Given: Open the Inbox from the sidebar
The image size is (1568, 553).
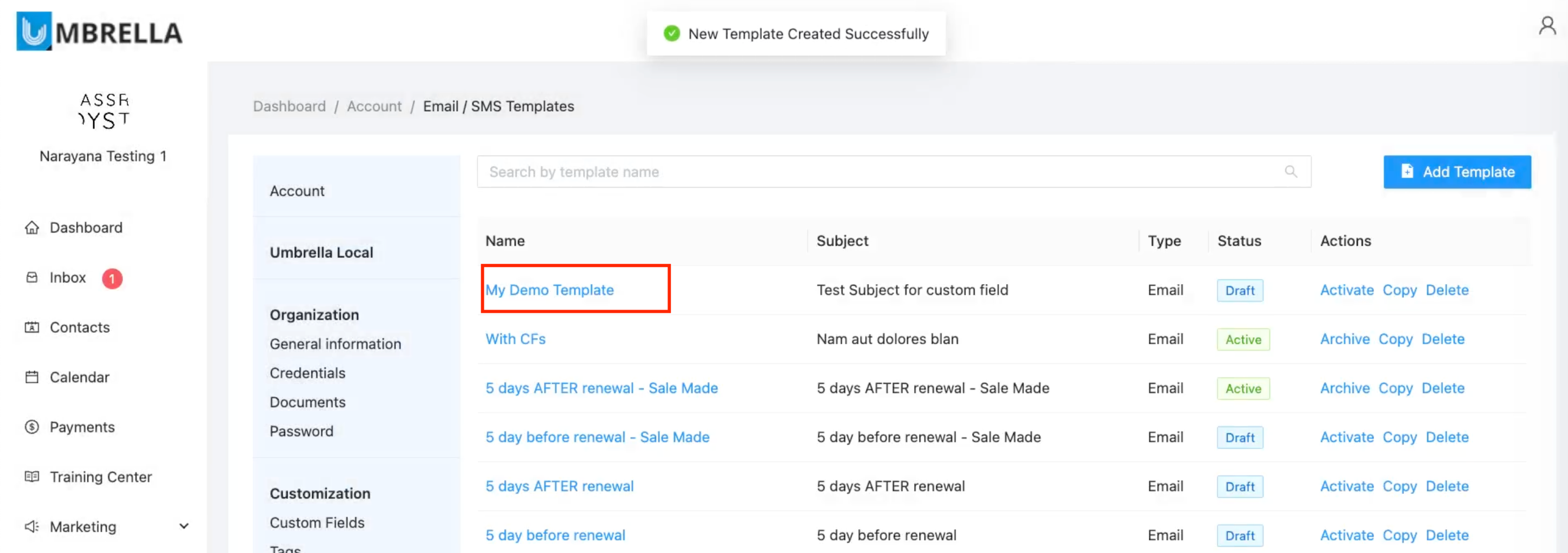Looking at the screenshot, I should pyautogui.click(x=68, y=278).
